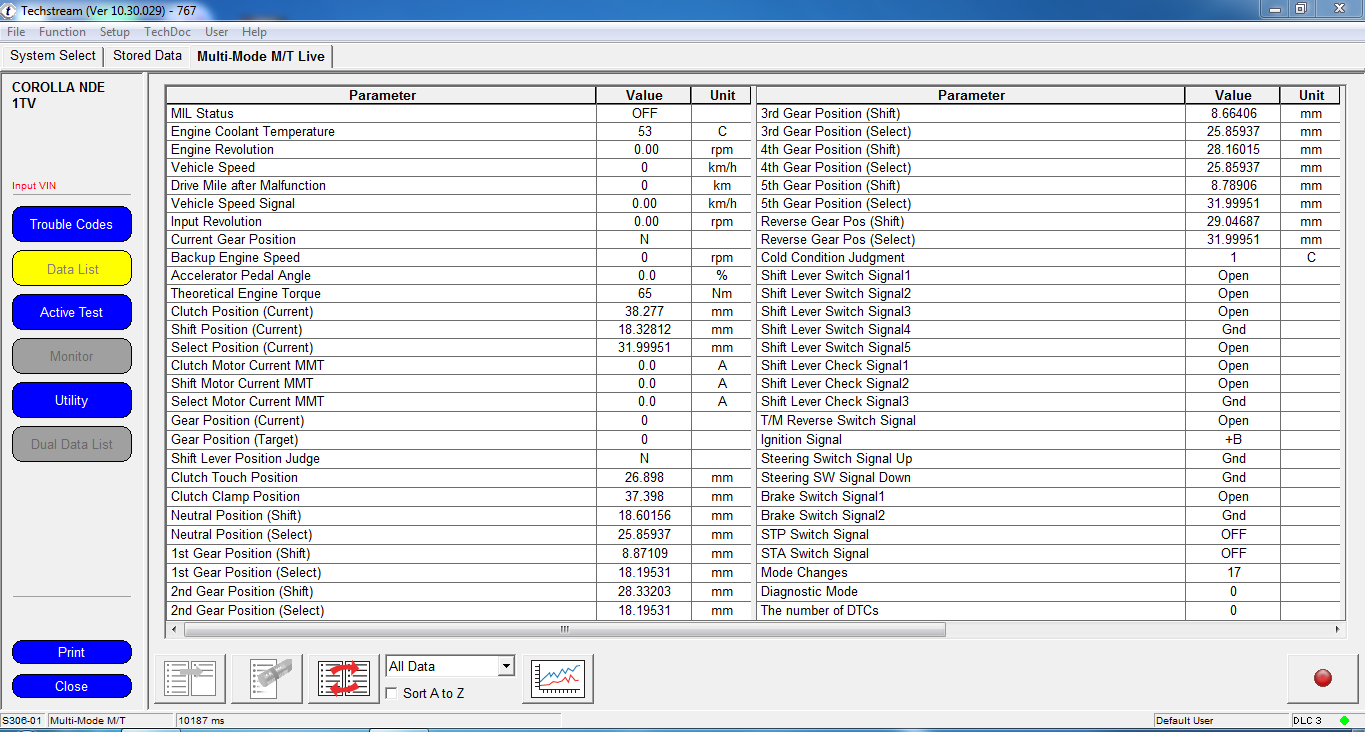The width and height of the screenshot is (1365, 732).
Task: Open Trouble Codes from the sidebar
Action: tap(71, 224)
